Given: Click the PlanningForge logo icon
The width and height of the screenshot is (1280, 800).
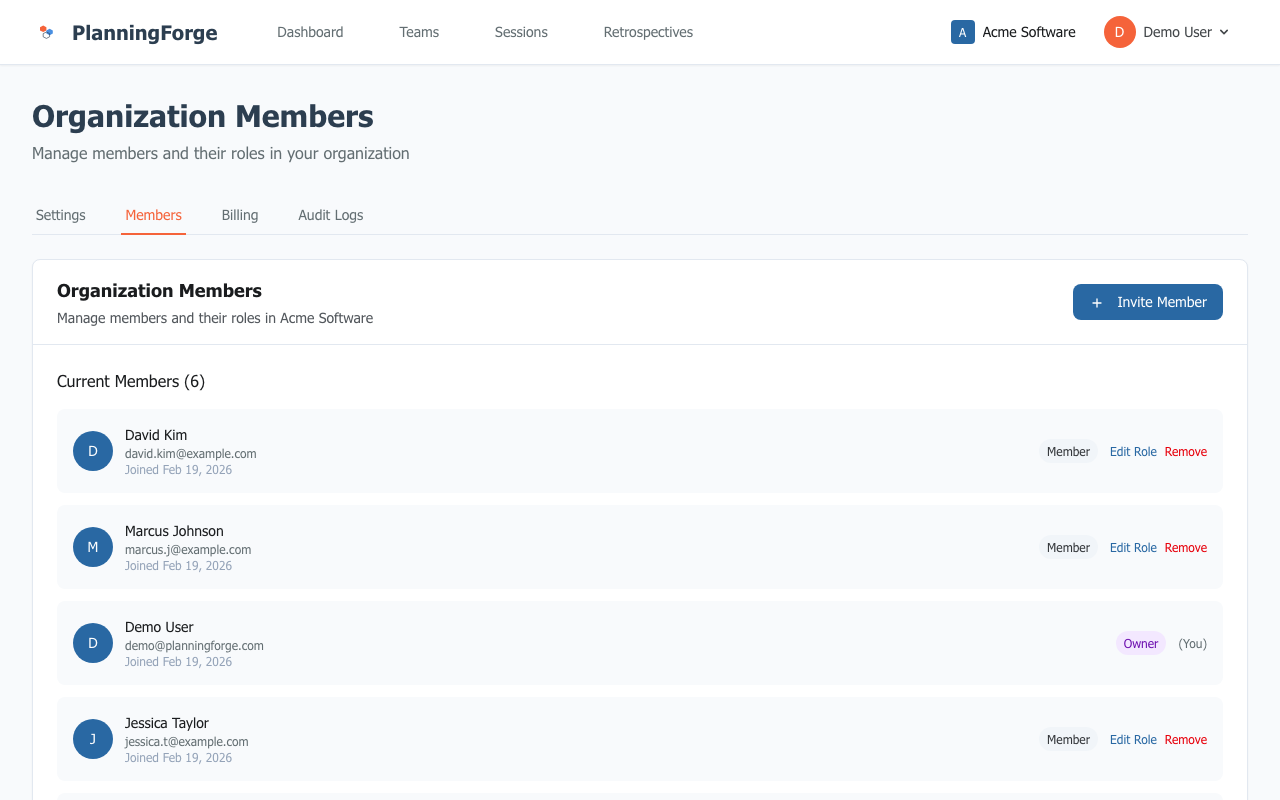Looking at the screenshot, I should (46, 32).
